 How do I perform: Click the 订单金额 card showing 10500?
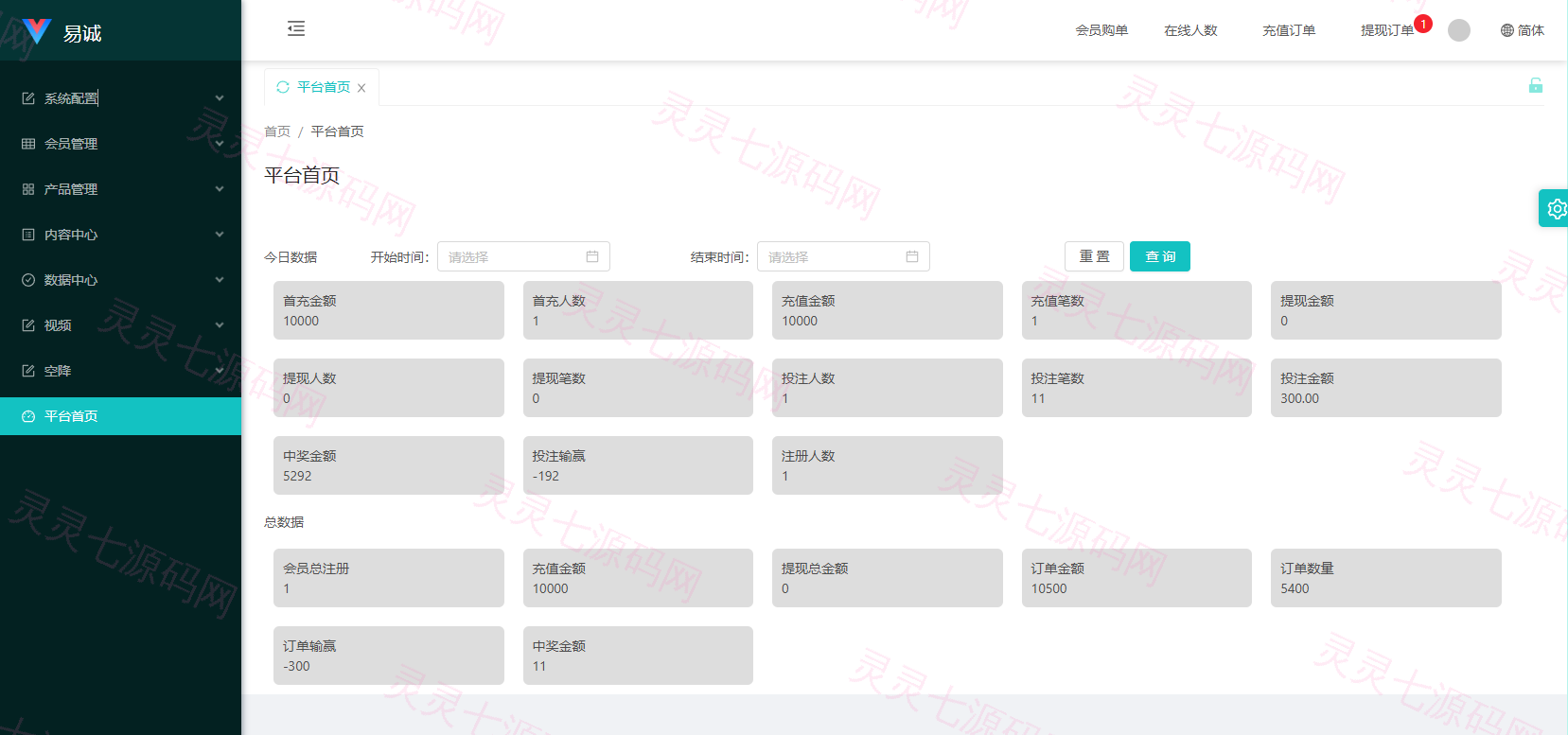tap(1136, 578)
